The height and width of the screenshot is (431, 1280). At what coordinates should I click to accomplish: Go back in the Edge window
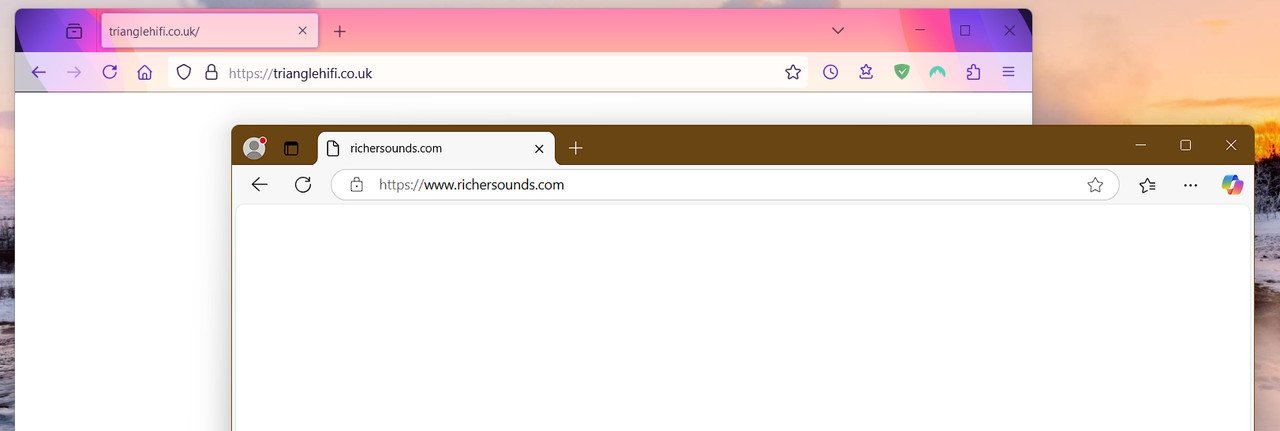[259, 184]
